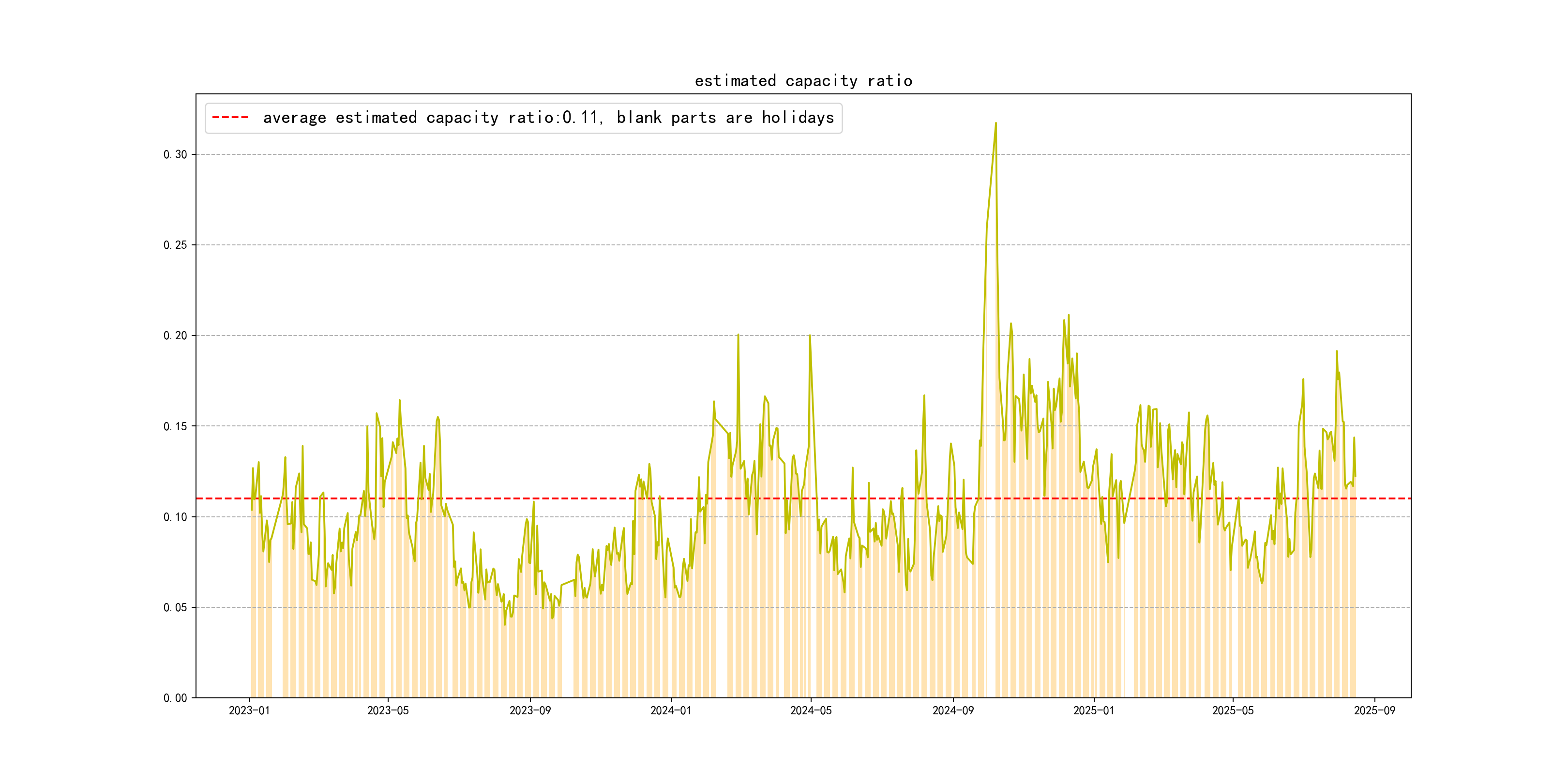Select the 2025-05 x-axis date label

pyautogui.click(x=1233, y=711)
